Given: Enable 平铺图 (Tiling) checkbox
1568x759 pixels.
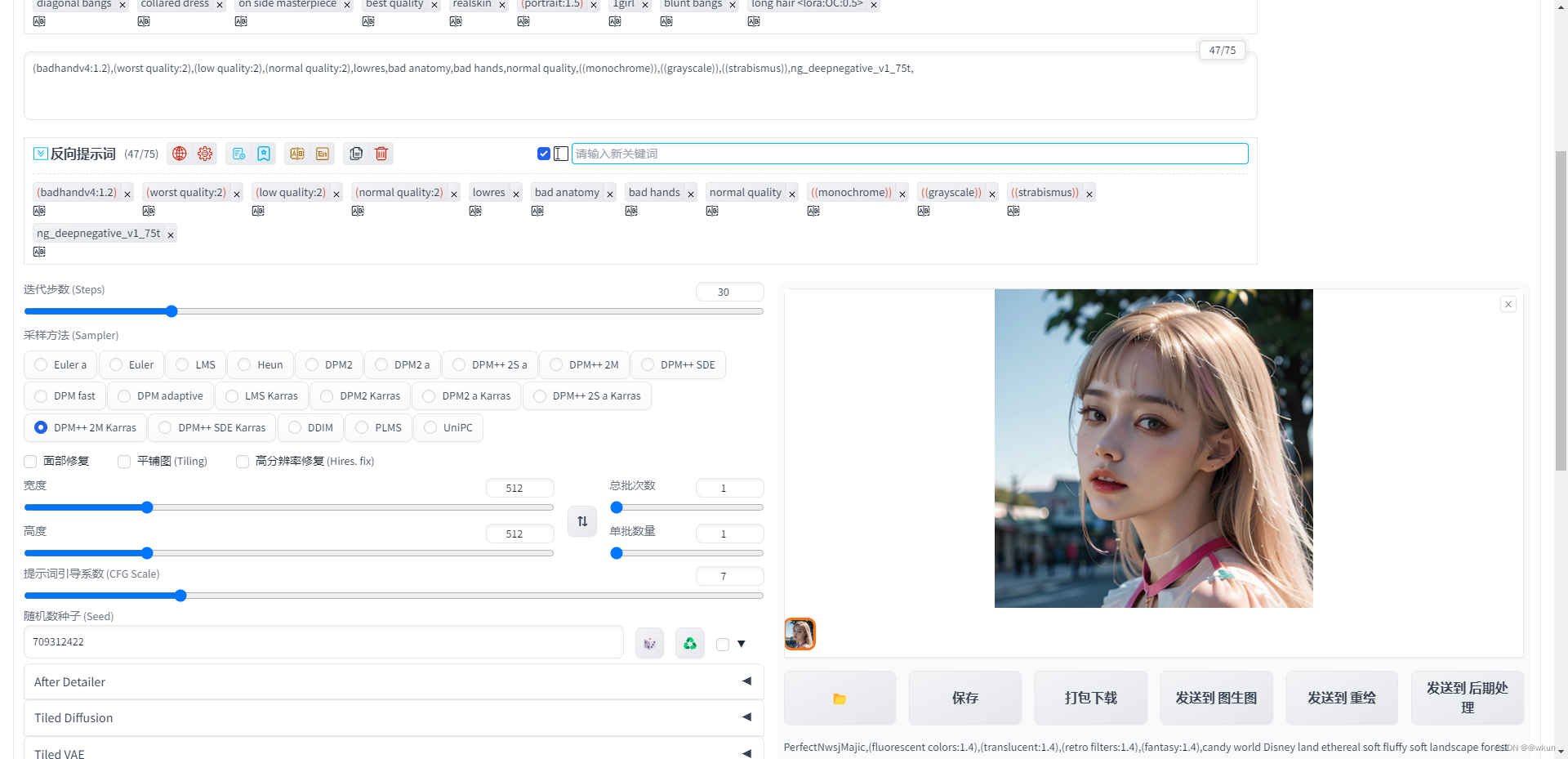Looking at the screenshot, I should (x=124, y=462).
